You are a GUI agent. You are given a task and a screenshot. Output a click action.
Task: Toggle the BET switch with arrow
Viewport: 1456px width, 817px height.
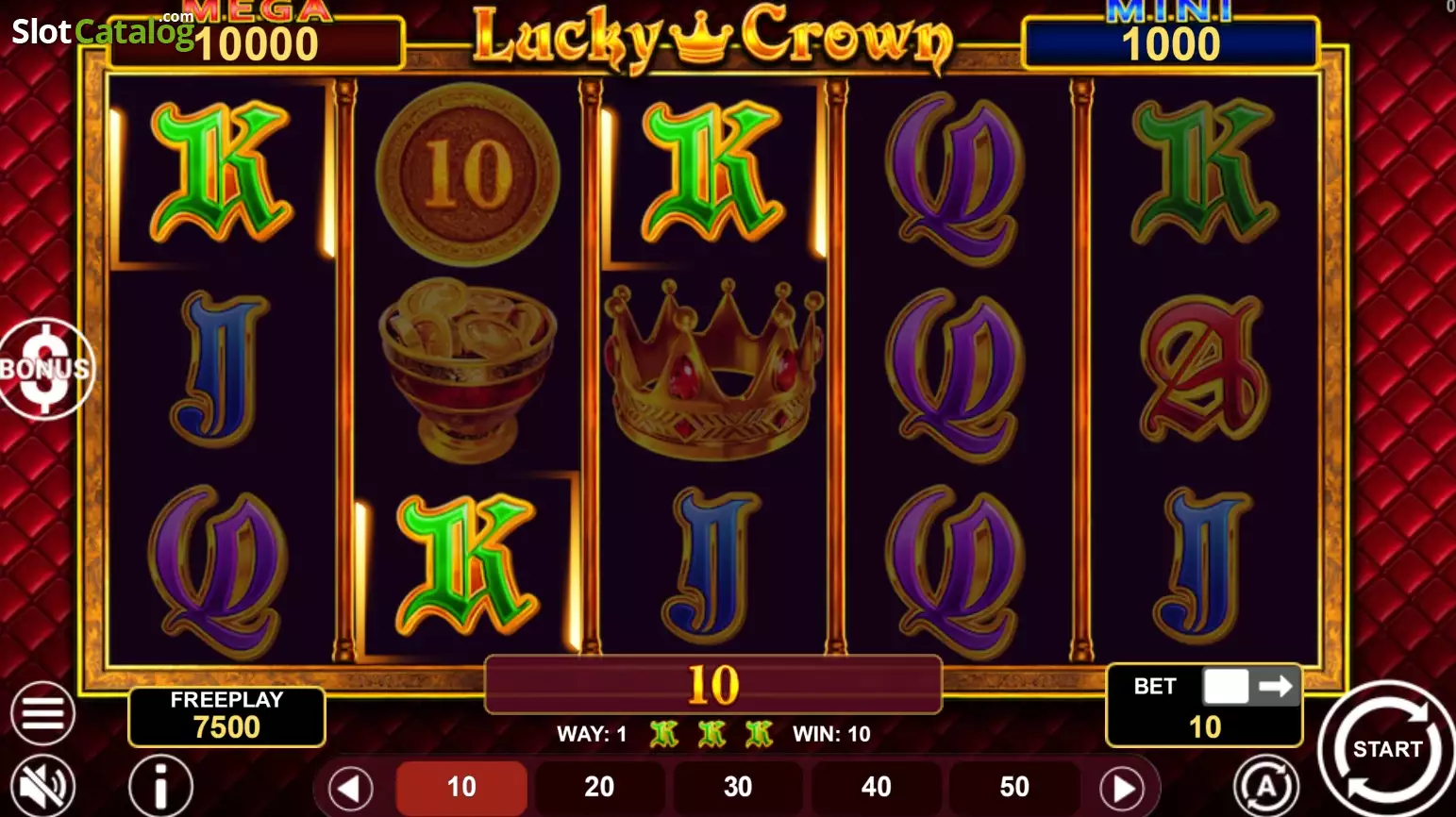tap(1250, 686)
